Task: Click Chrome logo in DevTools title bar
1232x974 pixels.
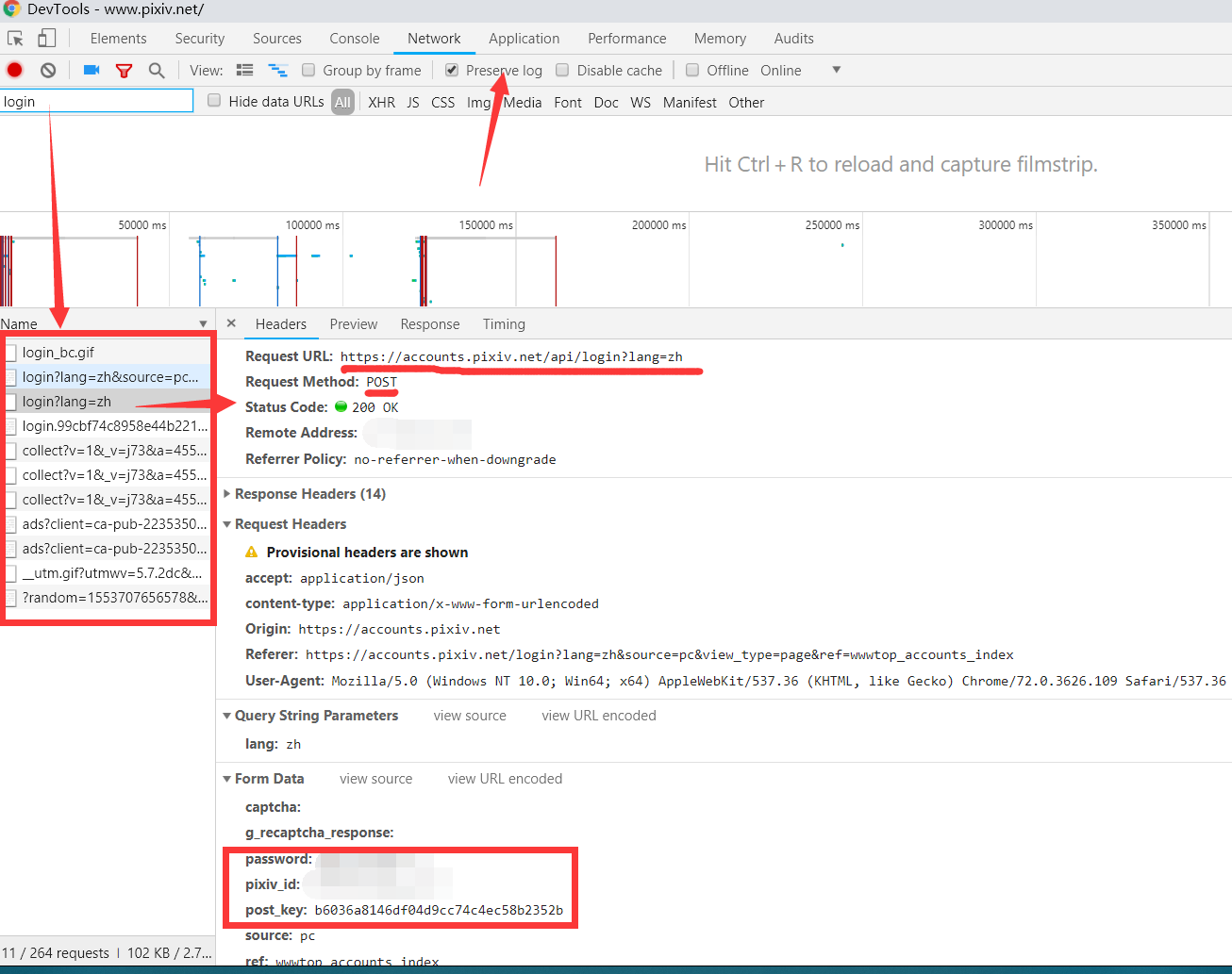Action: pos(12,9)
